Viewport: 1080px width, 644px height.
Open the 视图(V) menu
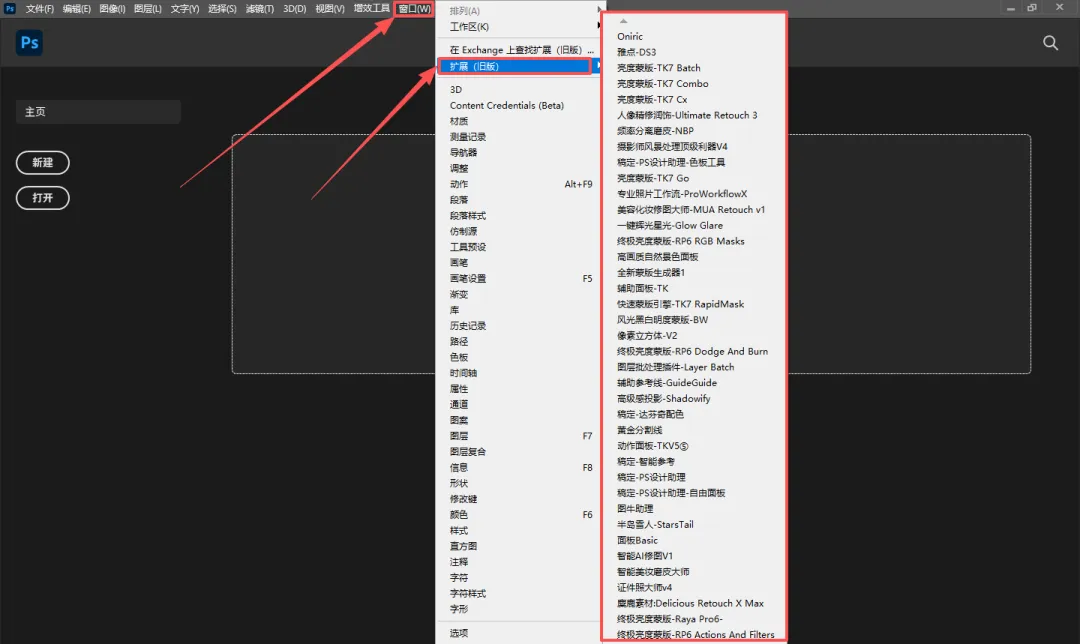tap(330, 9)
